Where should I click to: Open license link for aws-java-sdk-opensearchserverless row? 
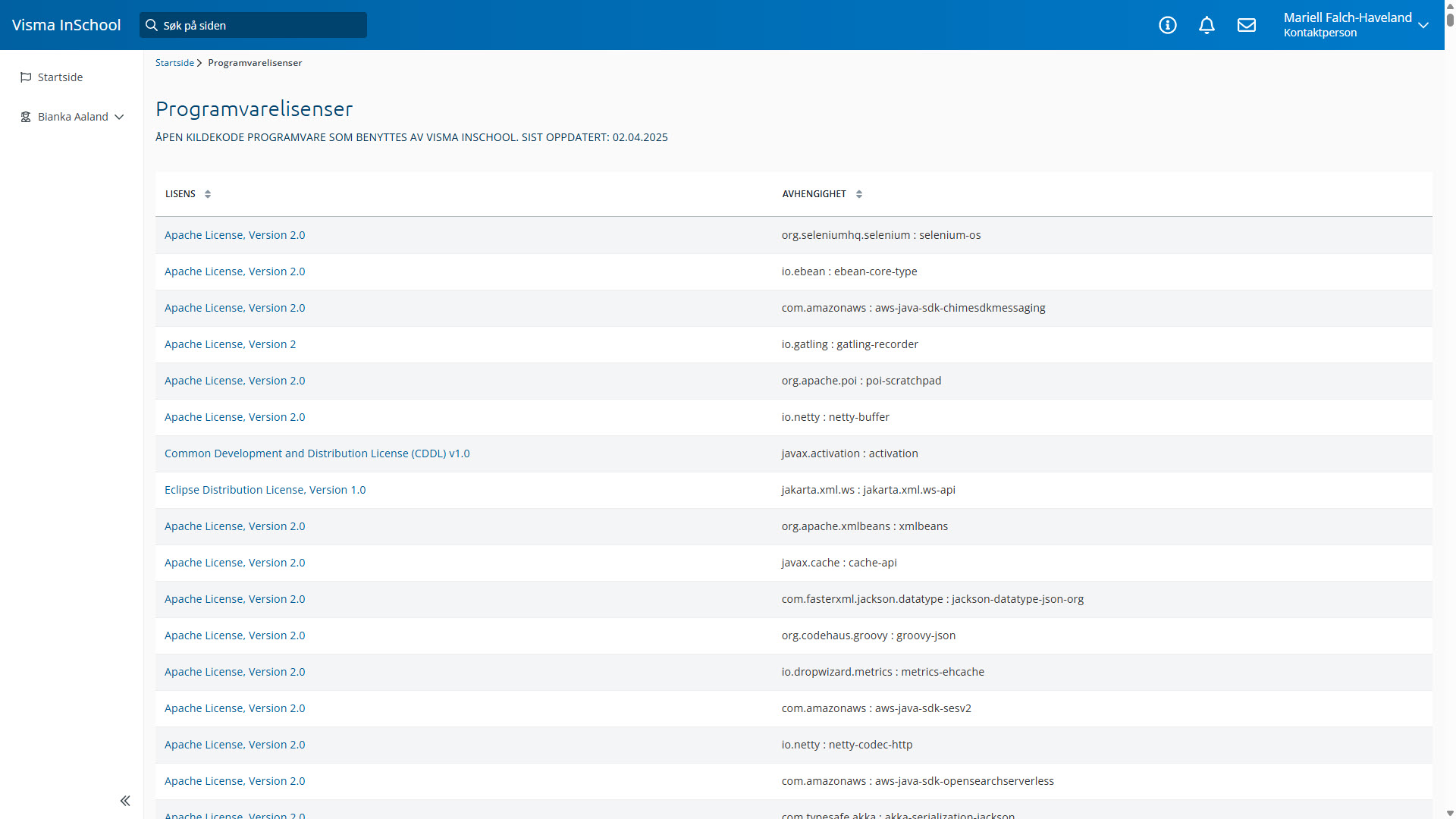234,781
